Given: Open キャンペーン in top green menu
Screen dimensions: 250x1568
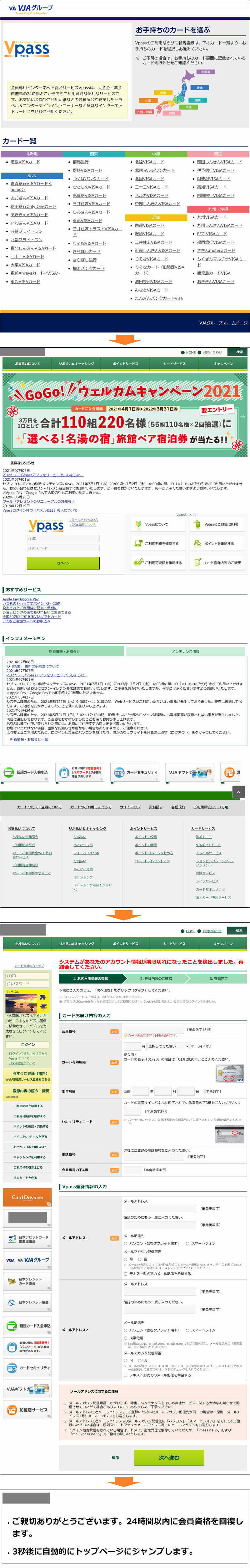Looking at the screenshot, I should click(222, 364).
